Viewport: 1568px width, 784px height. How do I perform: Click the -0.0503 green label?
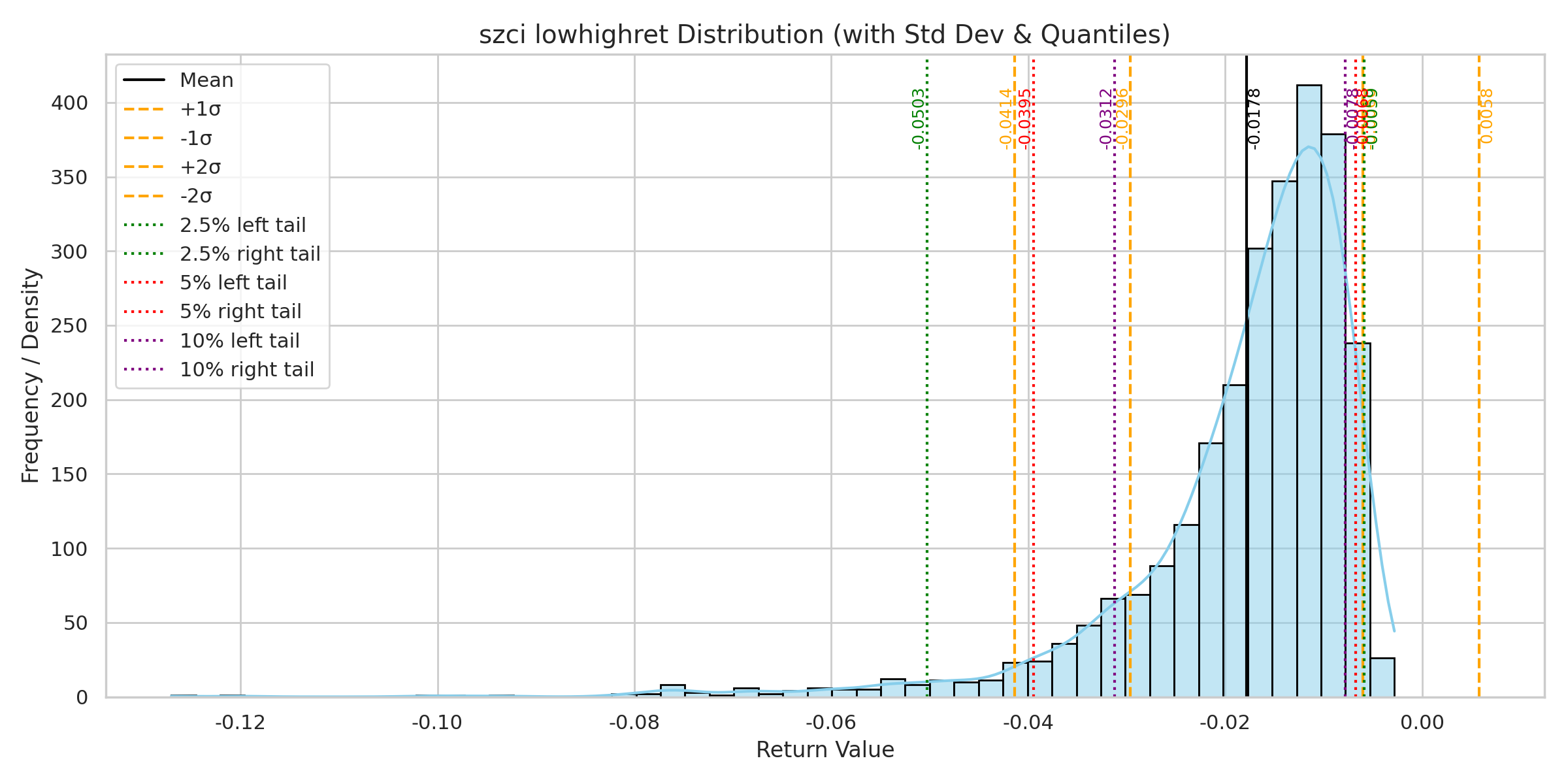(x=919, y=118)
